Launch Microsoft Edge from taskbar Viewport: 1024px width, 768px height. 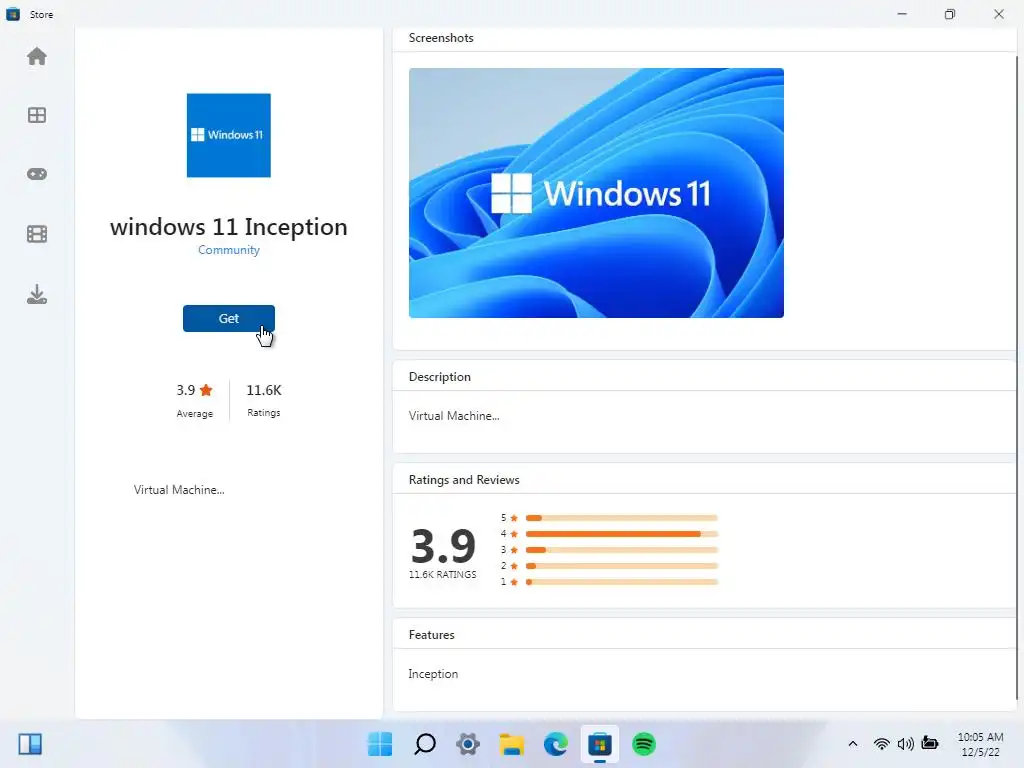(x=556, y=744)
